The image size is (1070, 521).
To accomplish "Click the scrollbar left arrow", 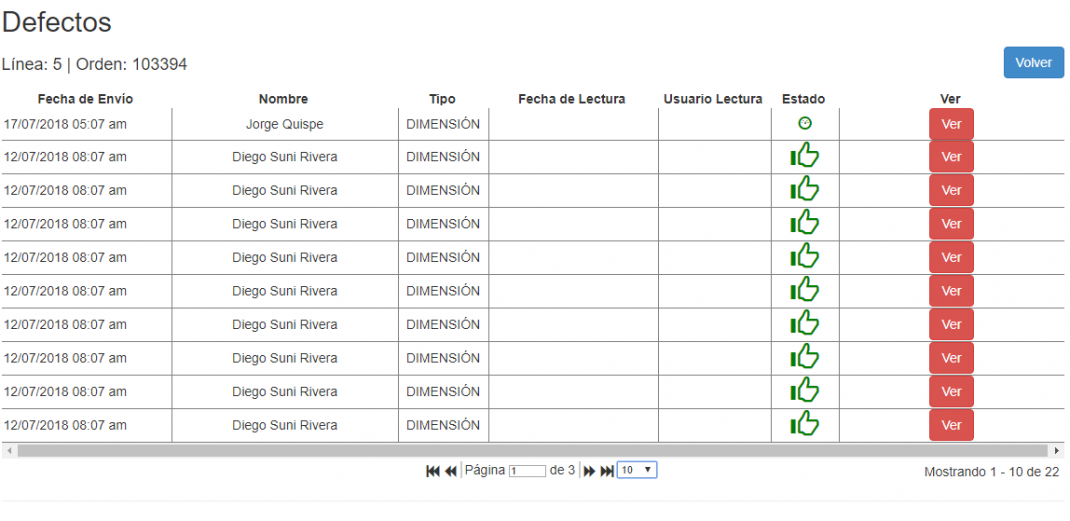I will pyautogui.click(x=9, y=451).
